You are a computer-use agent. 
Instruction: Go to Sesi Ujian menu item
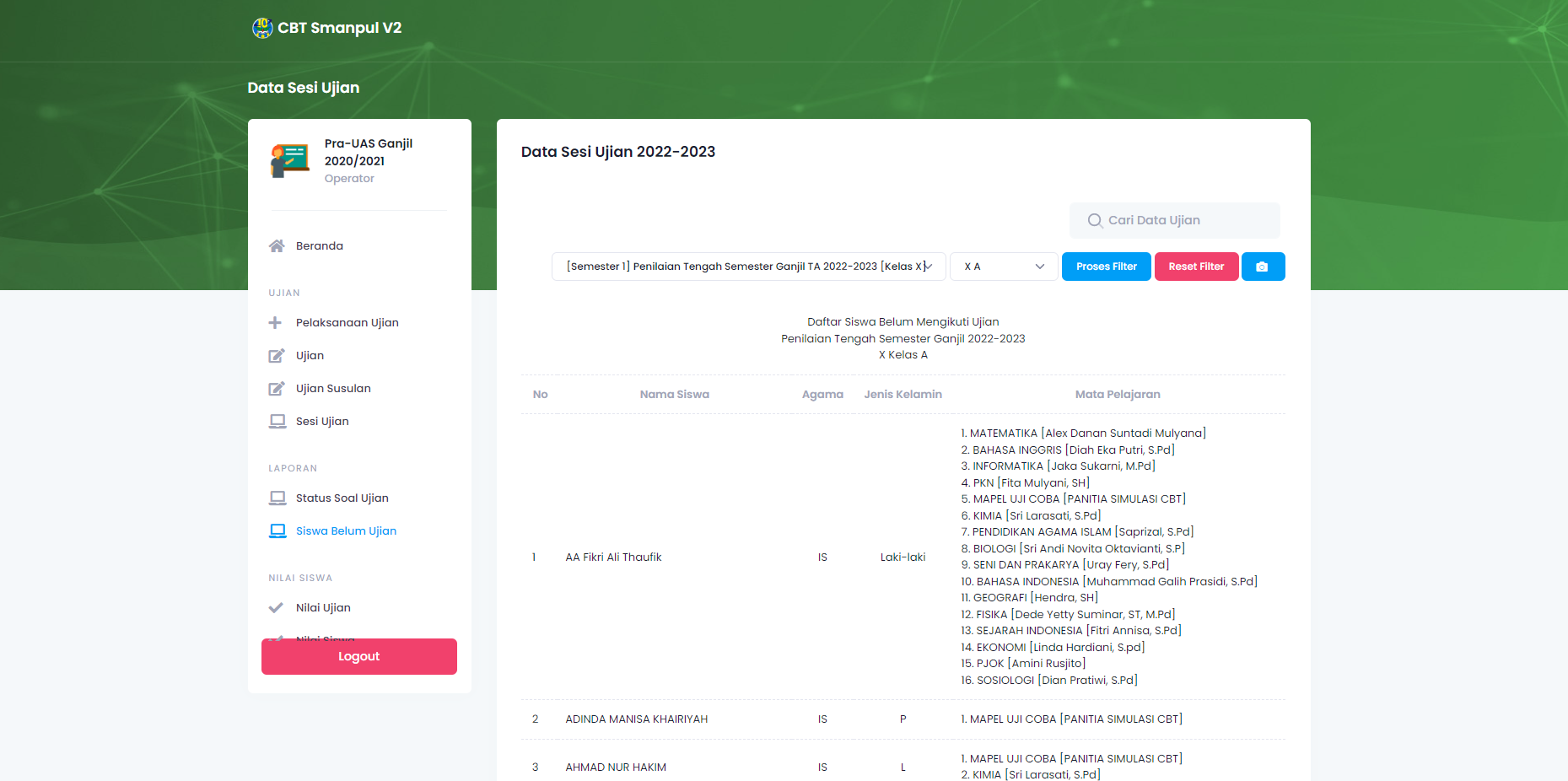click(x=322, y=422)
